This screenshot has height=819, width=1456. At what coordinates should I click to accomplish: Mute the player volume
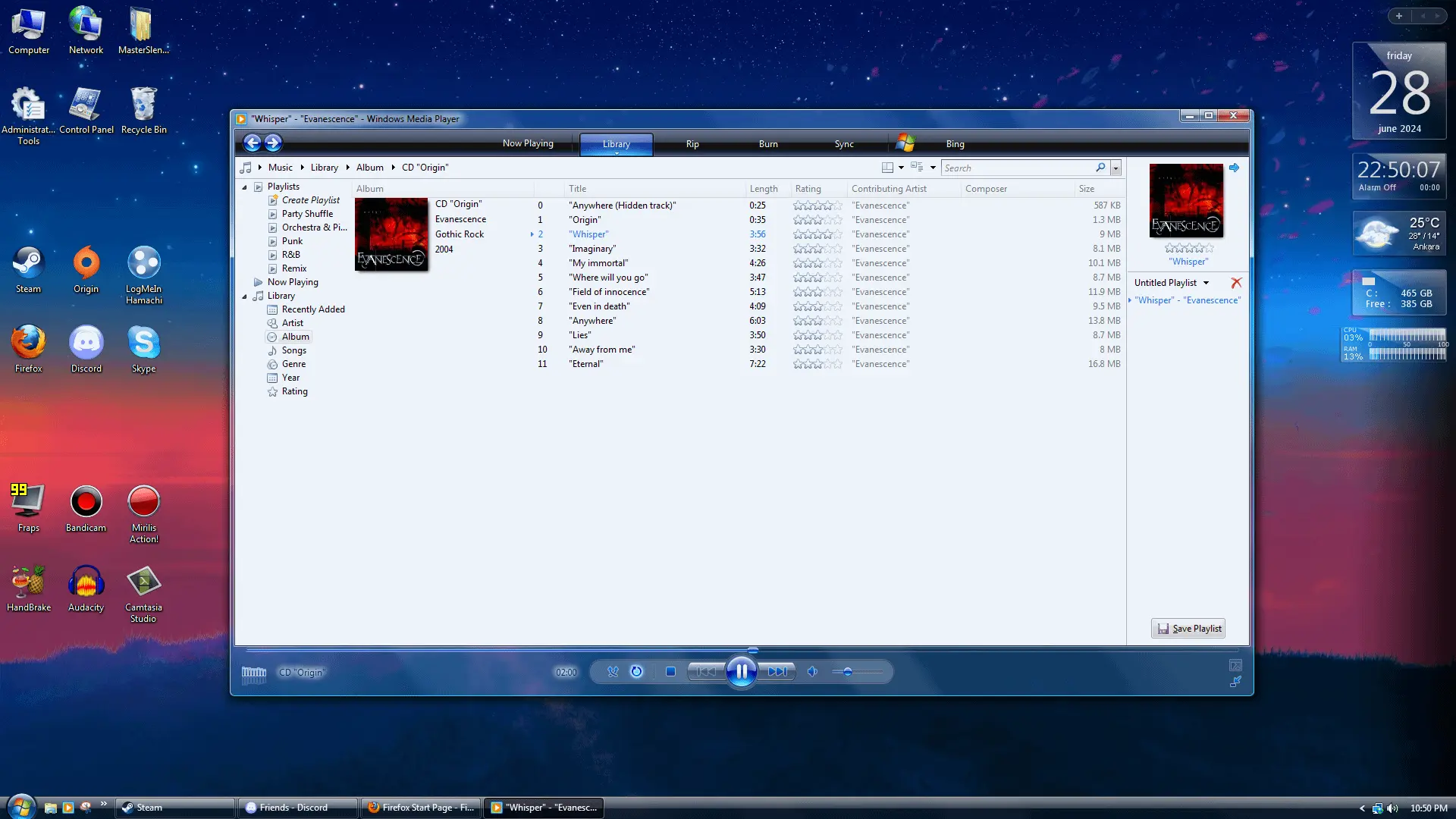812,672
